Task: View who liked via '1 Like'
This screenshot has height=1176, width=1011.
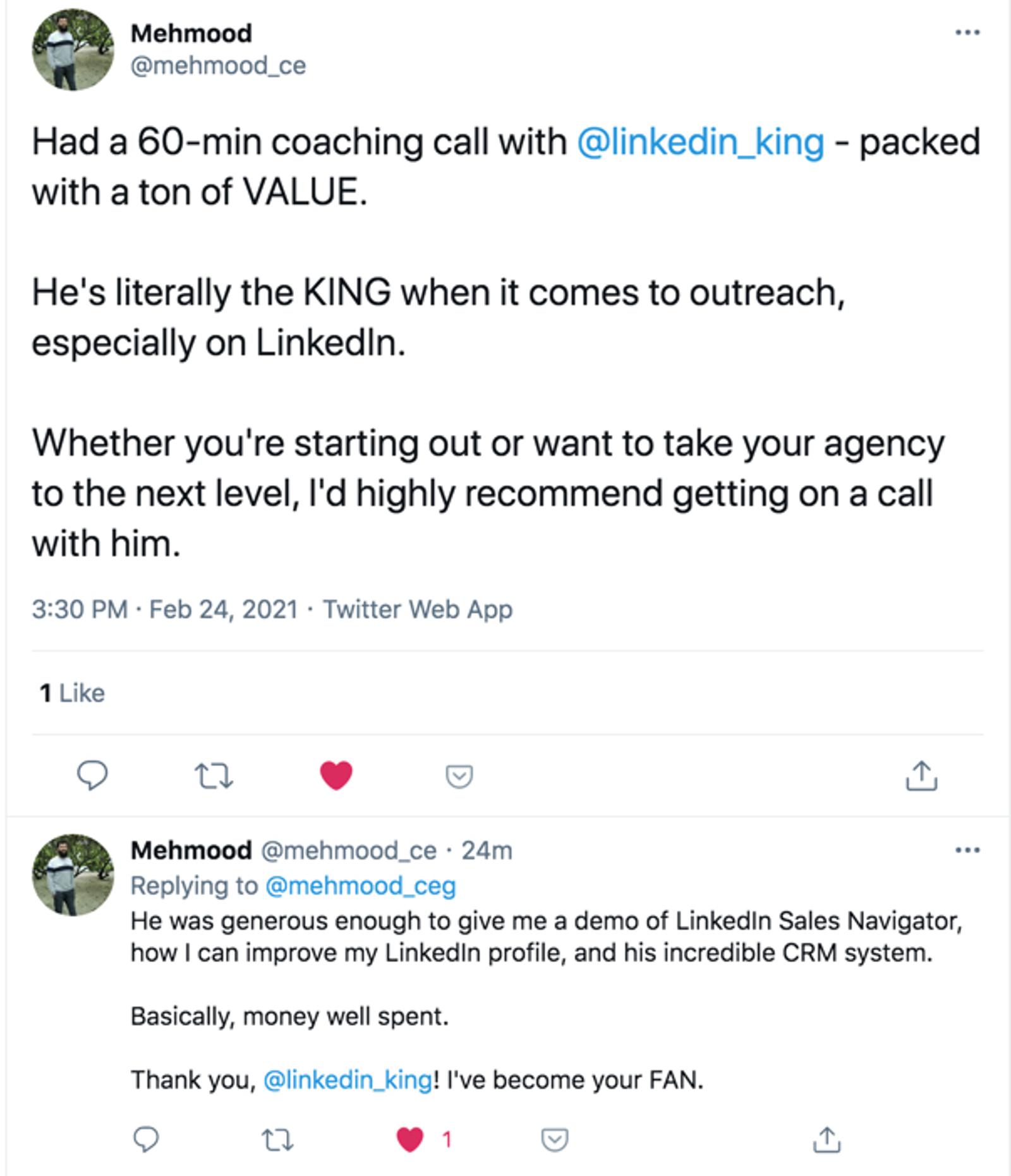Action: 72,693
